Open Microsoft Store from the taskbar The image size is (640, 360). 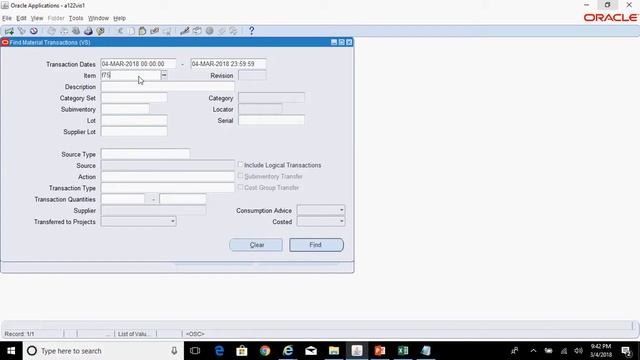tap(242, 351)
